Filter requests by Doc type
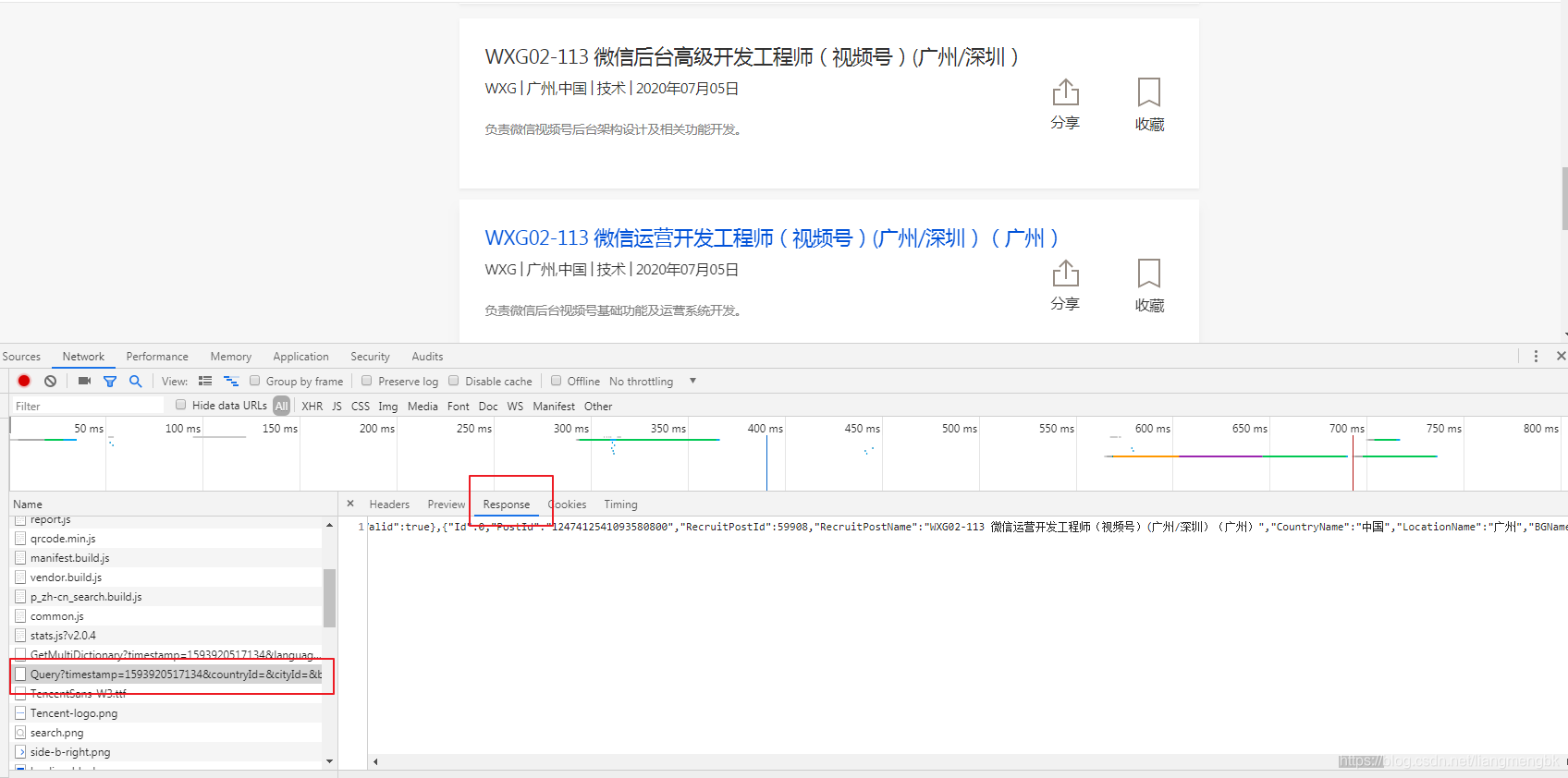 (488, 407)
